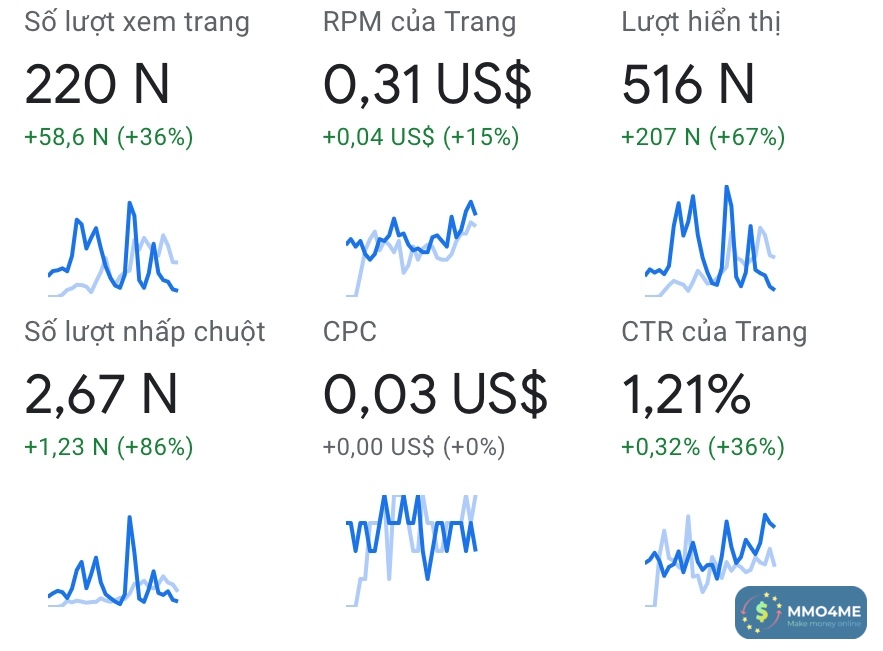Select the Số lượt nhấp chuột title
The height and width of the screenshot is (651, 883).
pyautogui.click(x=145, y=331)
